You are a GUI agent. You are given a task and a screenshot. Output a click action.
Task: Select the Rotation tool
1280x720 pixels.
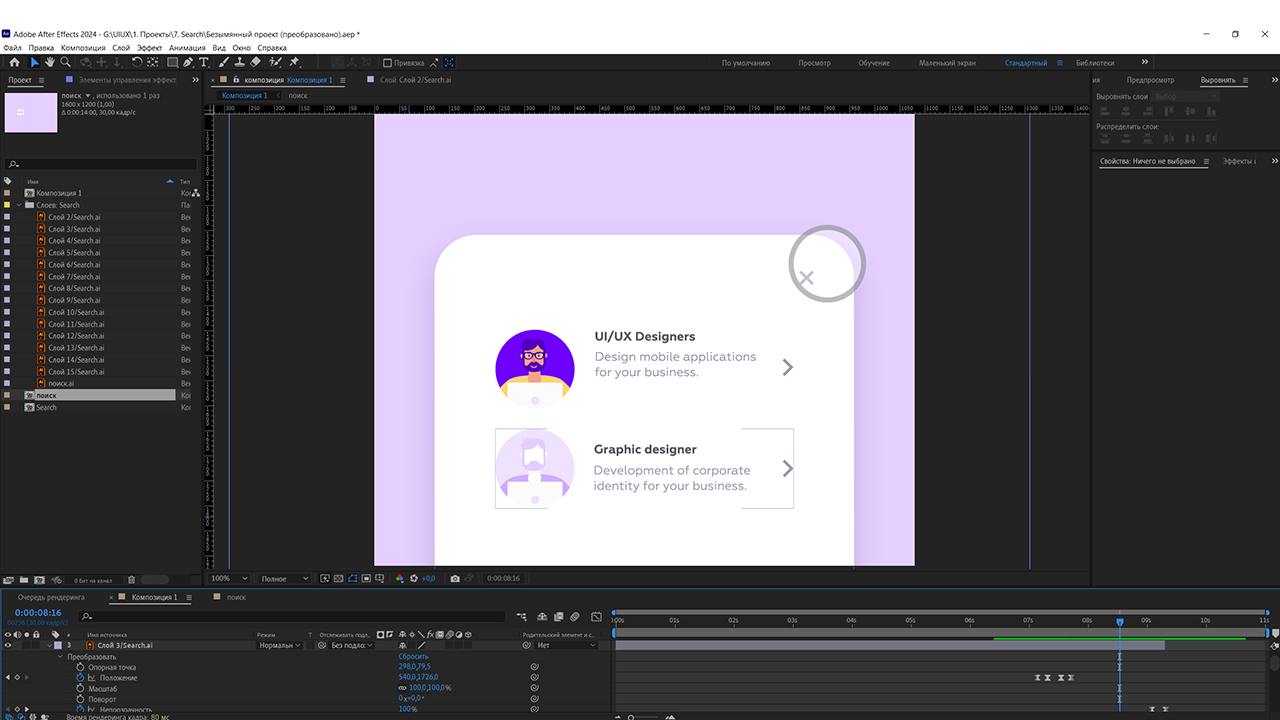(137, 62)
